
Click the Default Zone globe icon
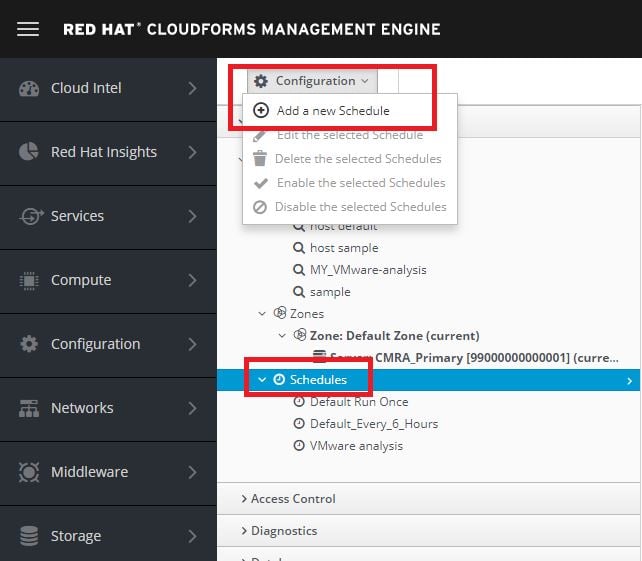click(x=300, y=335)
